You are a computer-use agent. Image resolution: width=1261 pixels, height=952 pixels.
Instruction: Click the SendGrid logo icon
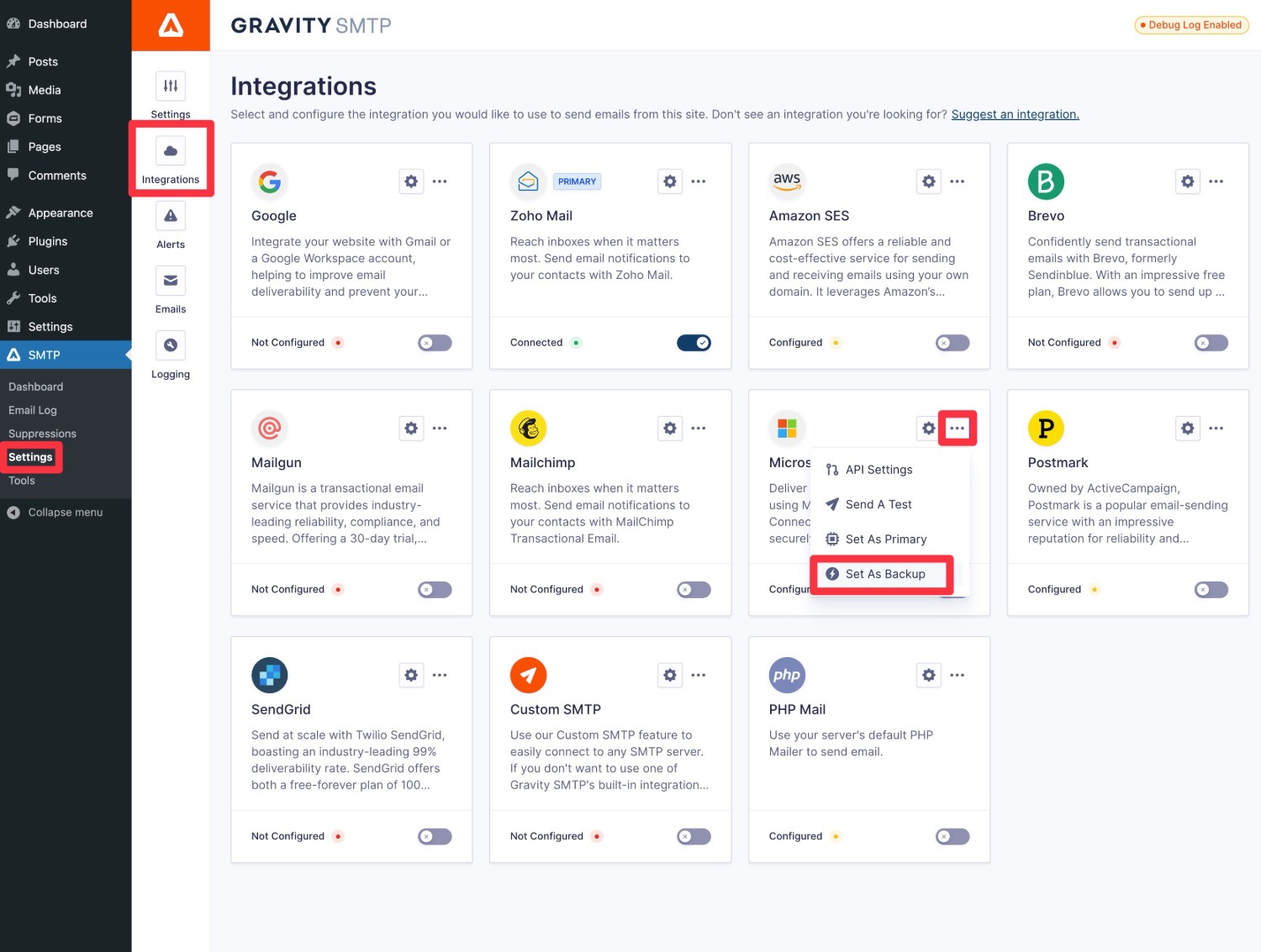coord(270,676)
